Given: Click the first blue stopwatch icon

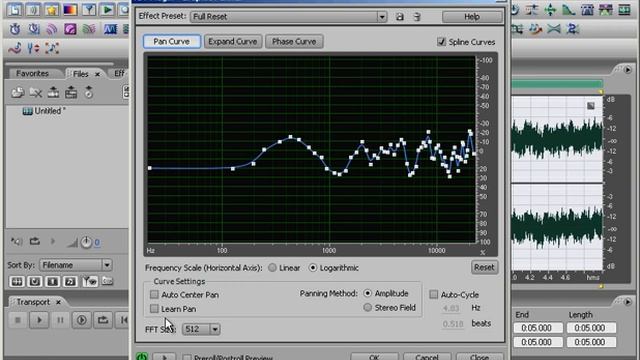Looking at the screenshot, I should [x=15, y=29].
